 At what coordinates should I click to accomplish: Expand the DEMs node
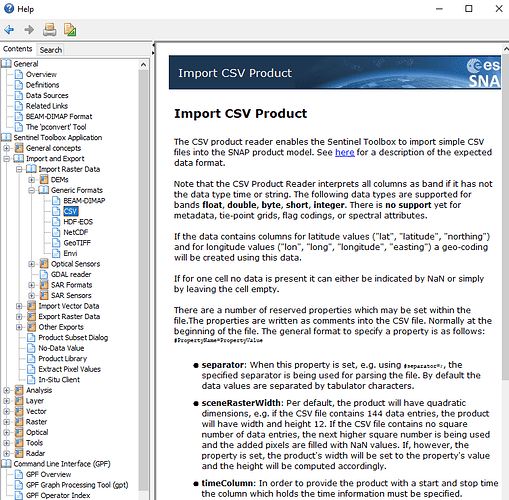click(31, 180)
